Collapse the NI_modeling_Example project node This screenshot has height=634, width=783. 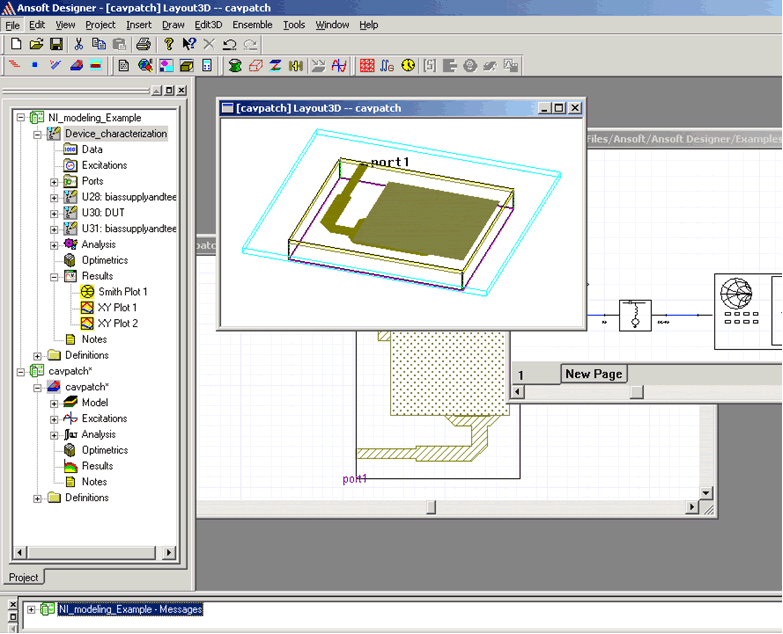point(20,118)
